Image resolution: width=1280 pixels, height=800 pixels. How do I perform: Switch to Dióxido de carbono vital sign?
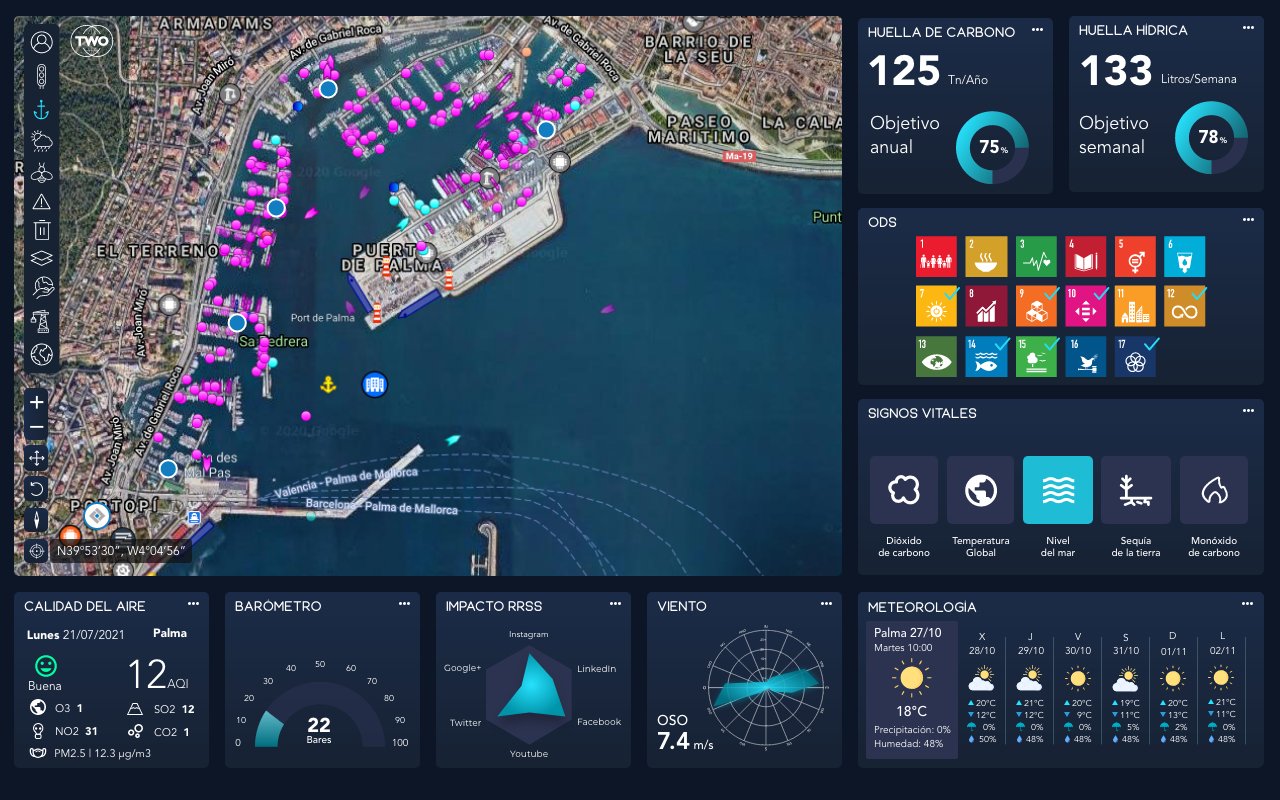point(904,491)
